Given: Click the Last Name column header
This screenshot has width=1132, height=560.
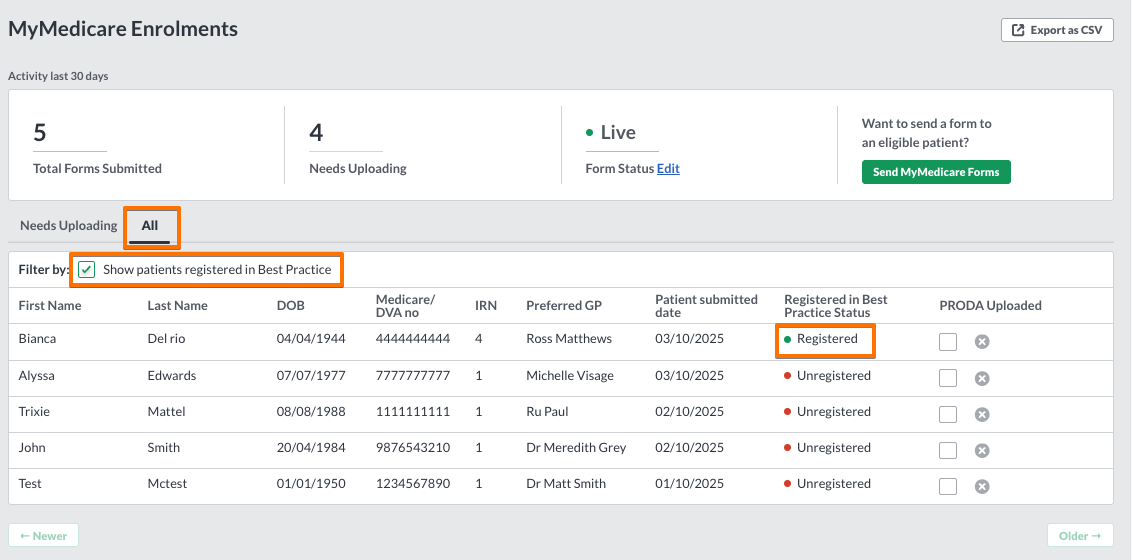Looking at the screenshot, I should click(x=178, y=305).
